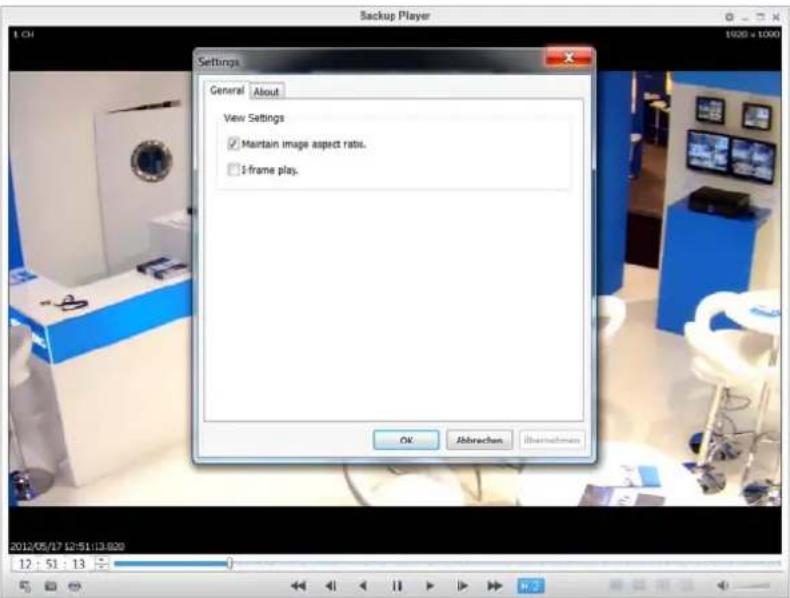Confirm settings with OK button

click(406, 440)
